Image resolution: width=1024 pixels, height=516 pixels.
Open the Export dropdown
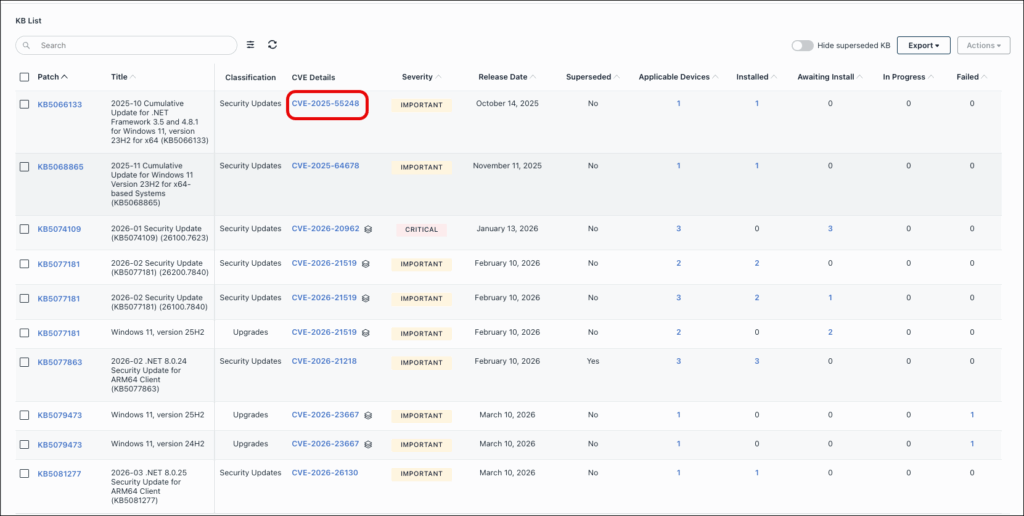[x=923, y=45]
